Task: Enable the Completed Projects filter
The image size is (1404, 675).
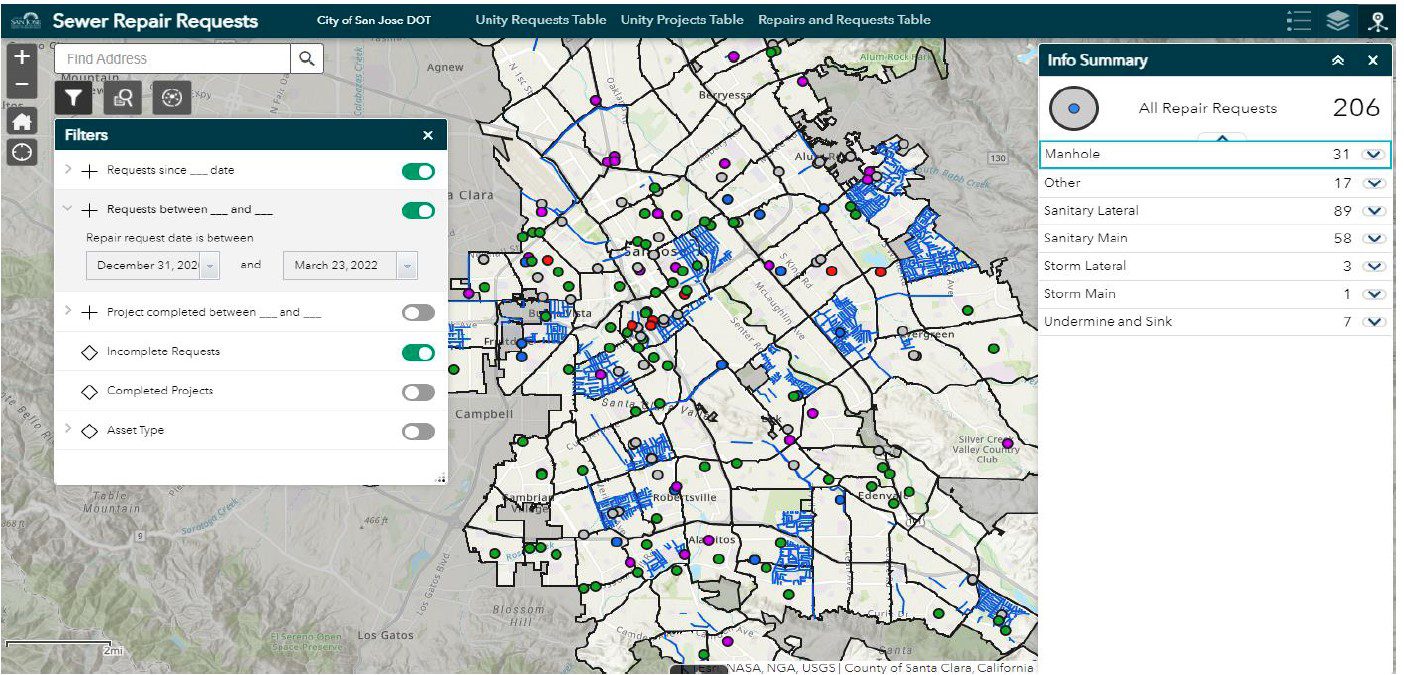Action: coord(418,392)
